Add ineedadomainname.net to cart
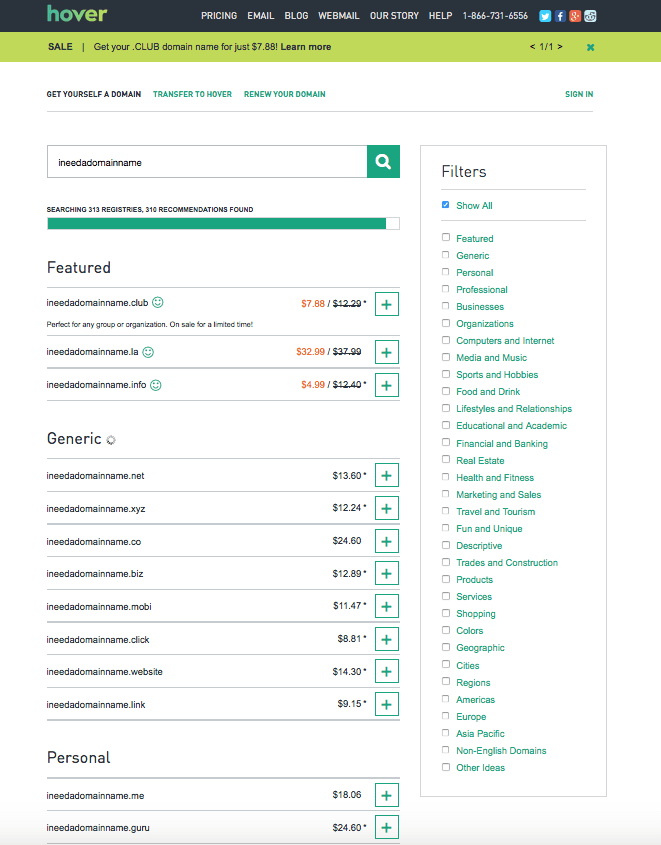The image size is (661, 845). tap(386, 475)
